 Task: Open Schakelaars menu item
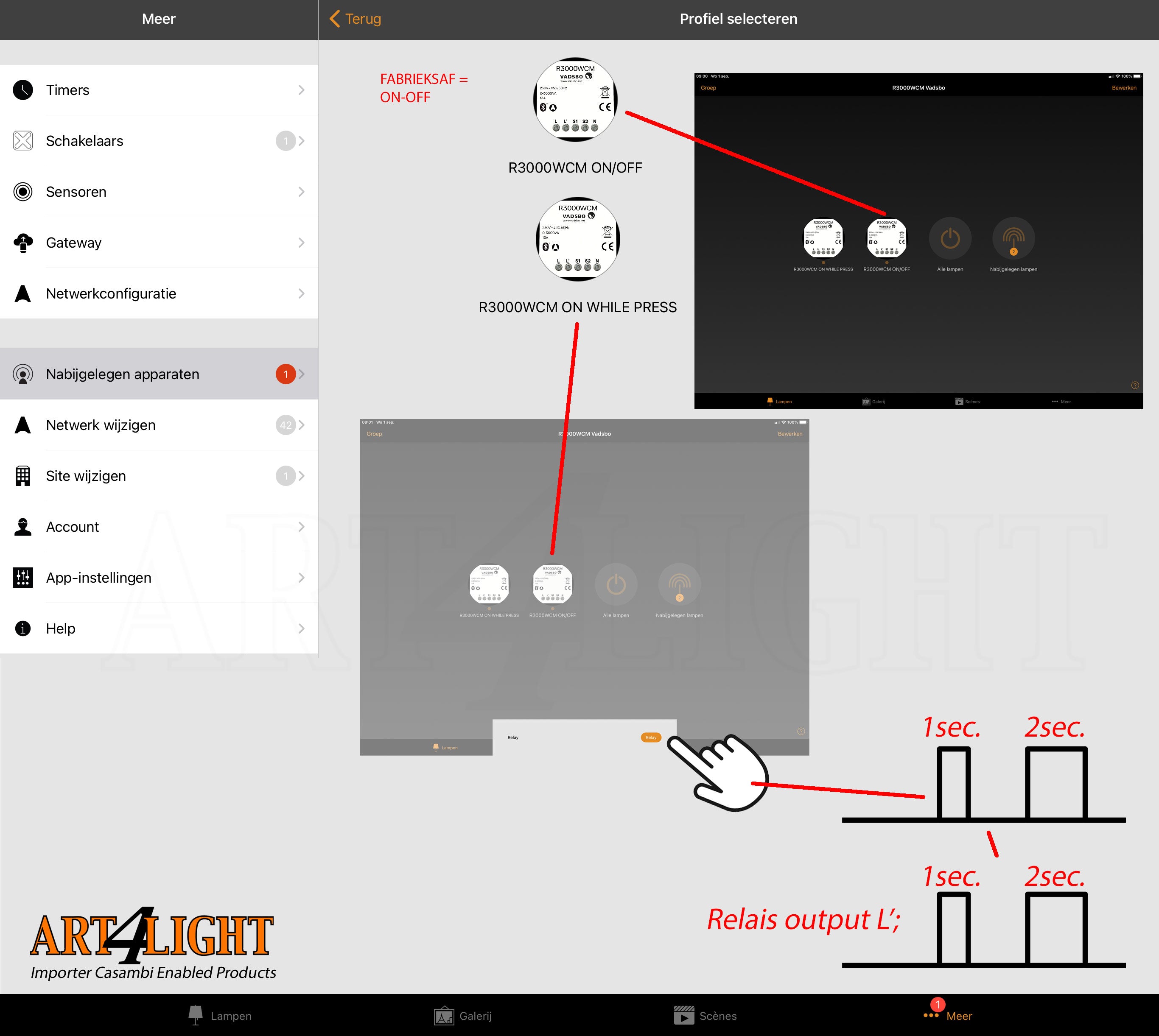point(159,140)
